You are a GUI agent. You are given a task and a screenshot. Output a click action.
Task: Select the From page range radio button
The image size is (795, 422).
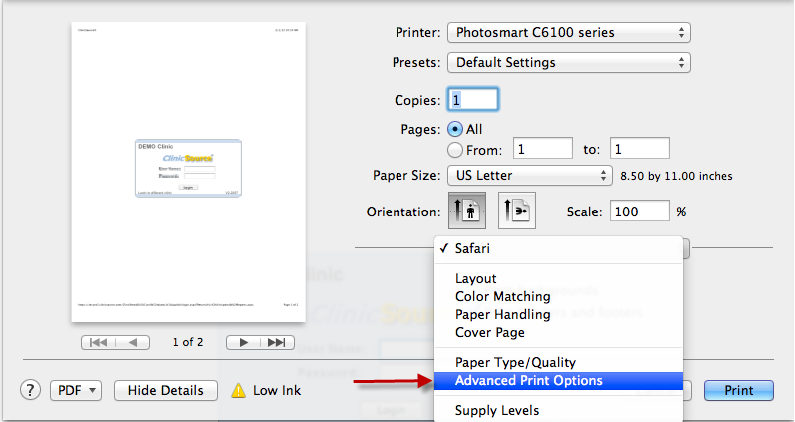tap(455, 150)
